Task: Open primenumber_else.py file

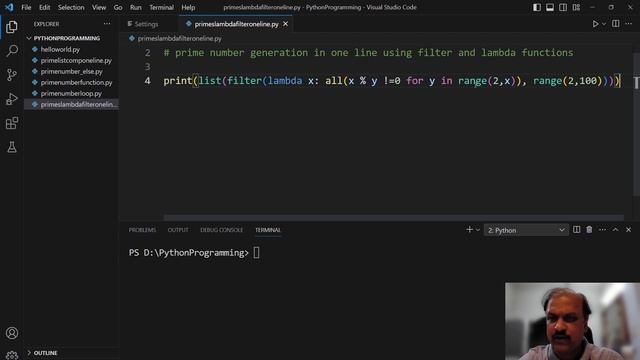Action: coord(71,71)
